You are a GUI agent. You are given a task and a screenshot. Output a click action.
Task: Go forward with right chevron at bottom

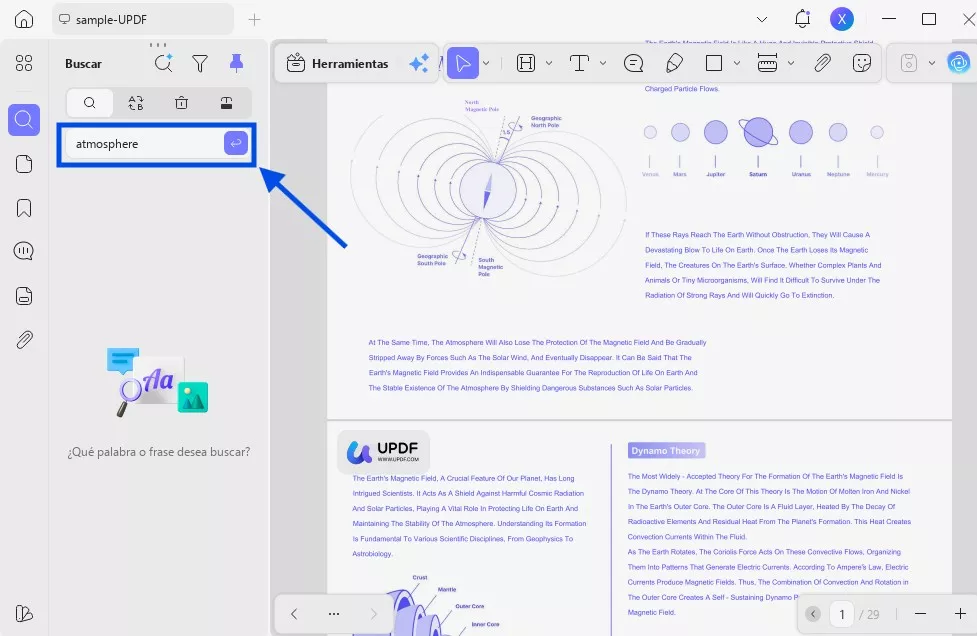(374, 614)
